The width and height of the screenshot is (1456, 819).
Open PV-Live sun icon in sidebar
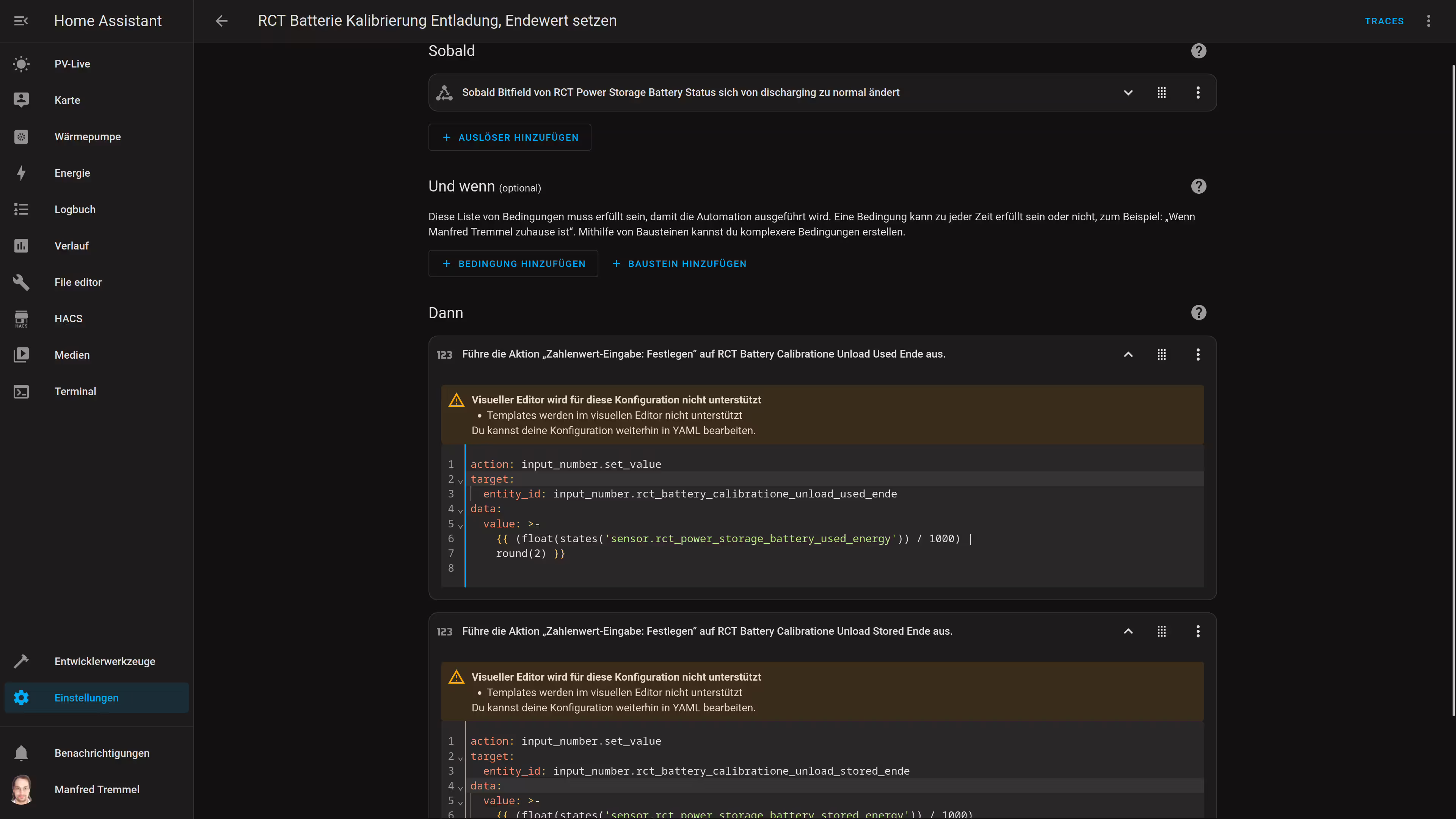22,64
